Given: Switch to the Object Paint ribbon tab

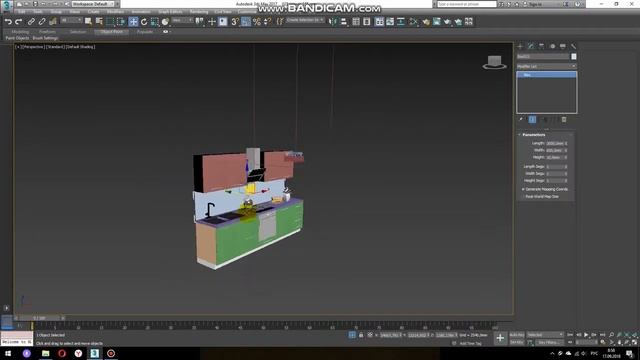Looking at the screenshot, I should pyautogui.click(x=111, y=31).
